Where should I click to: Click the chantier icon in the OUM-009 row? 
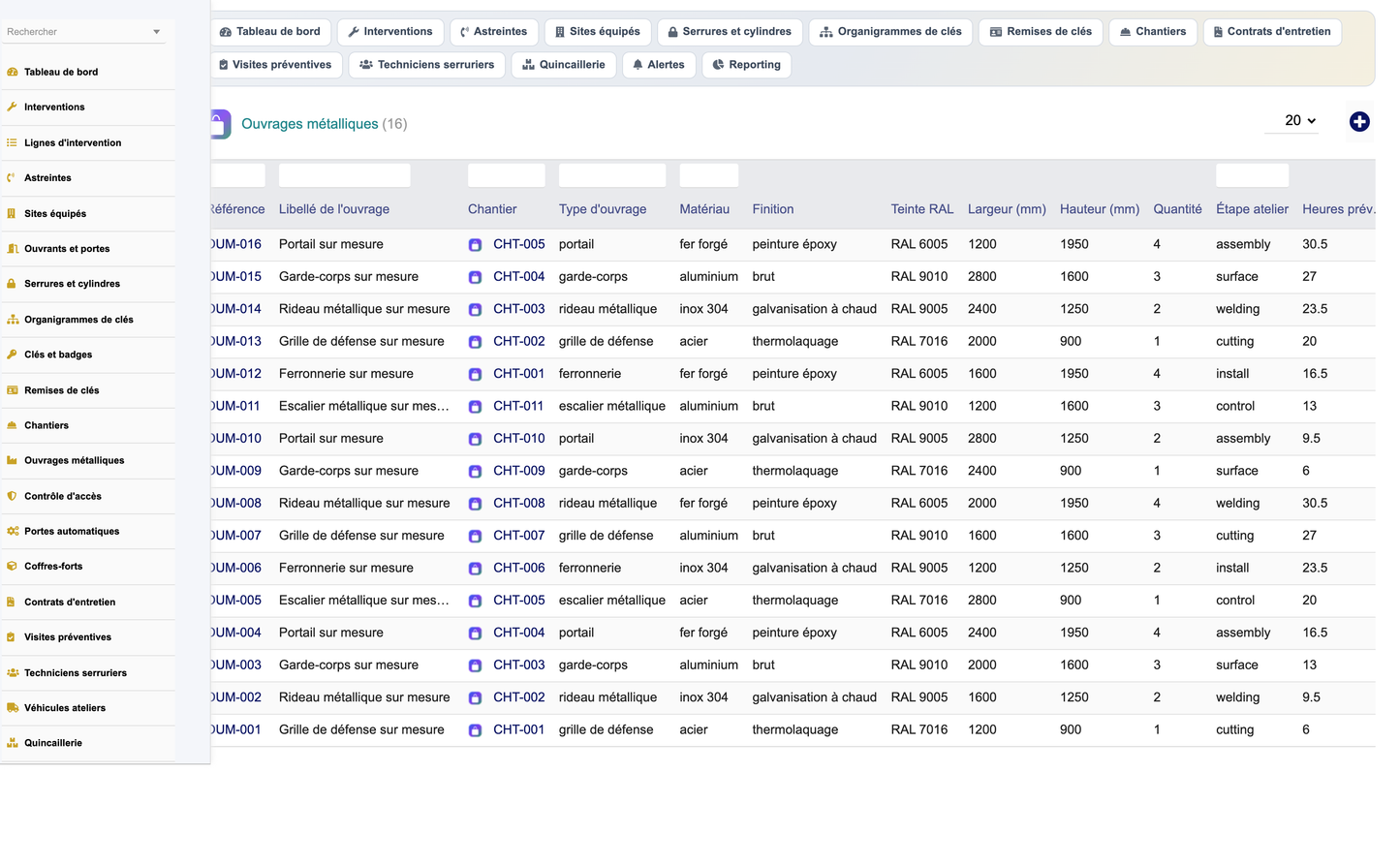pos(475,472)
